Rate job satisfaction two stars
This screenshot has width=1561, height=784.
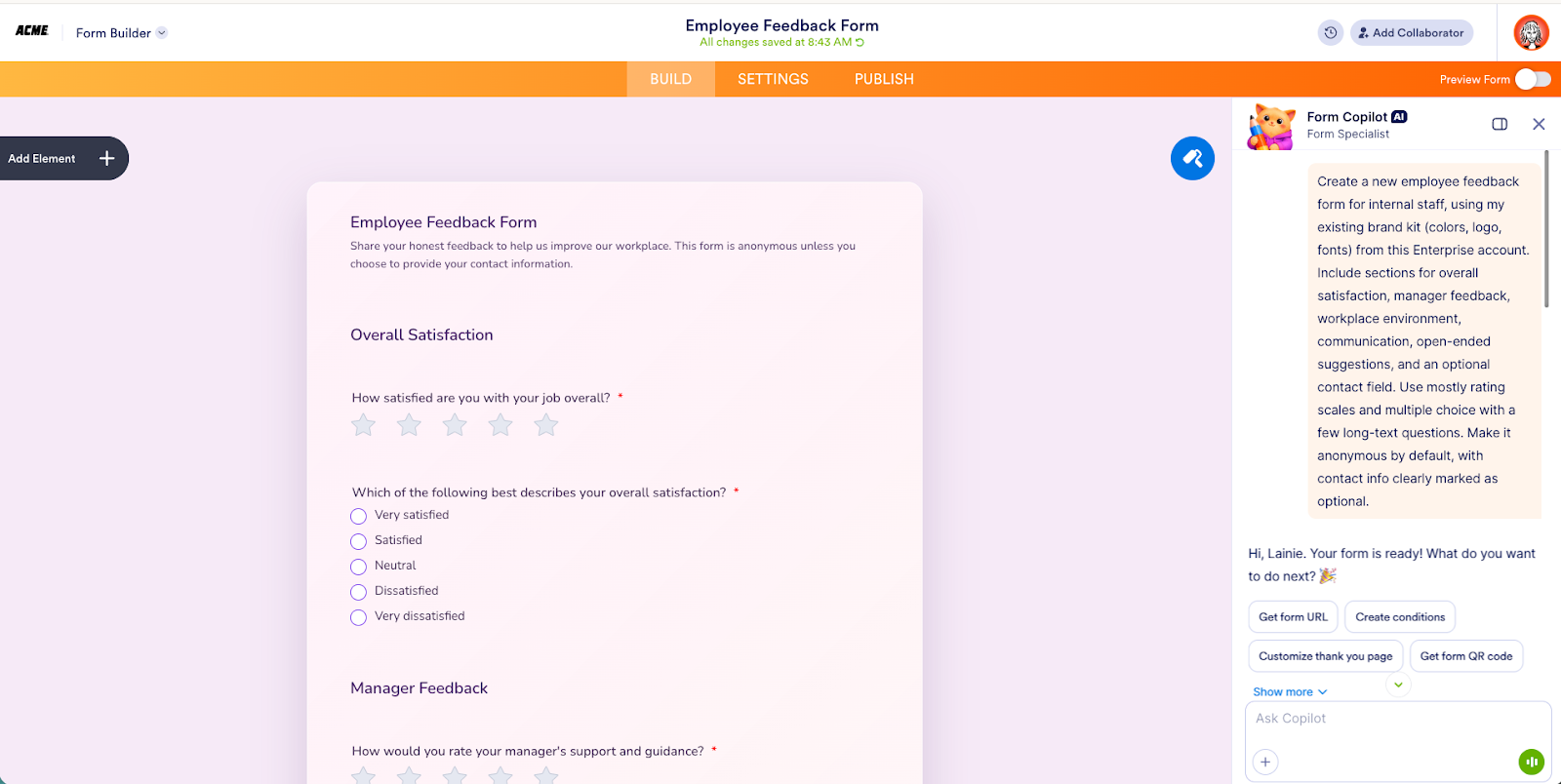(x=409, y=425)
